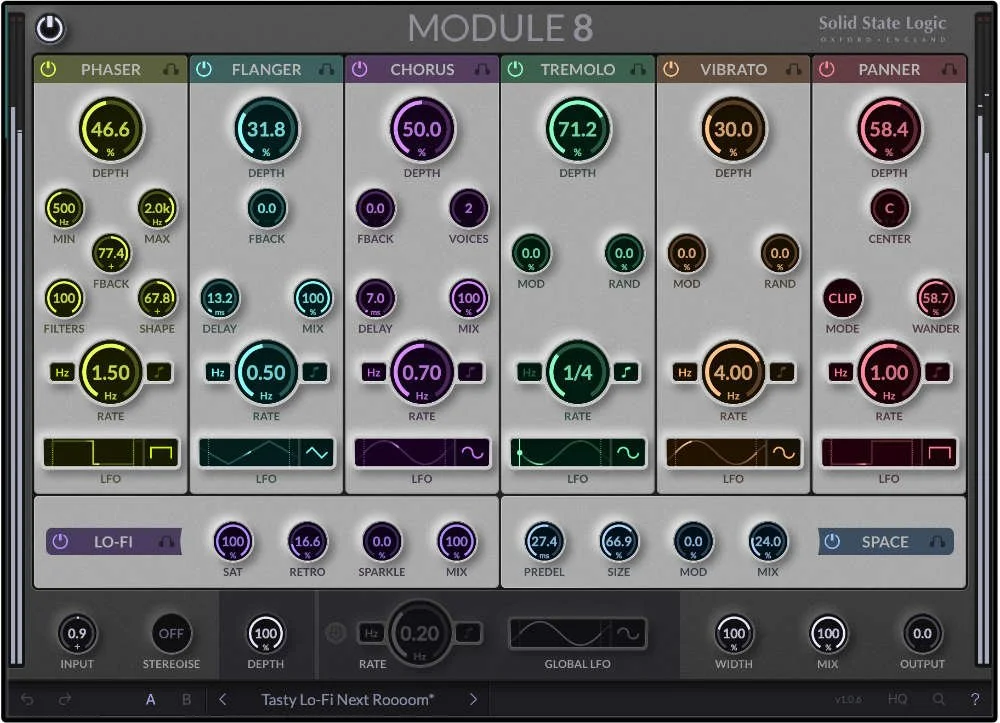The height and width of the screenshot is (723, 1000).
Task: Toggle the main plugin power button
Action: click(50, 29)
